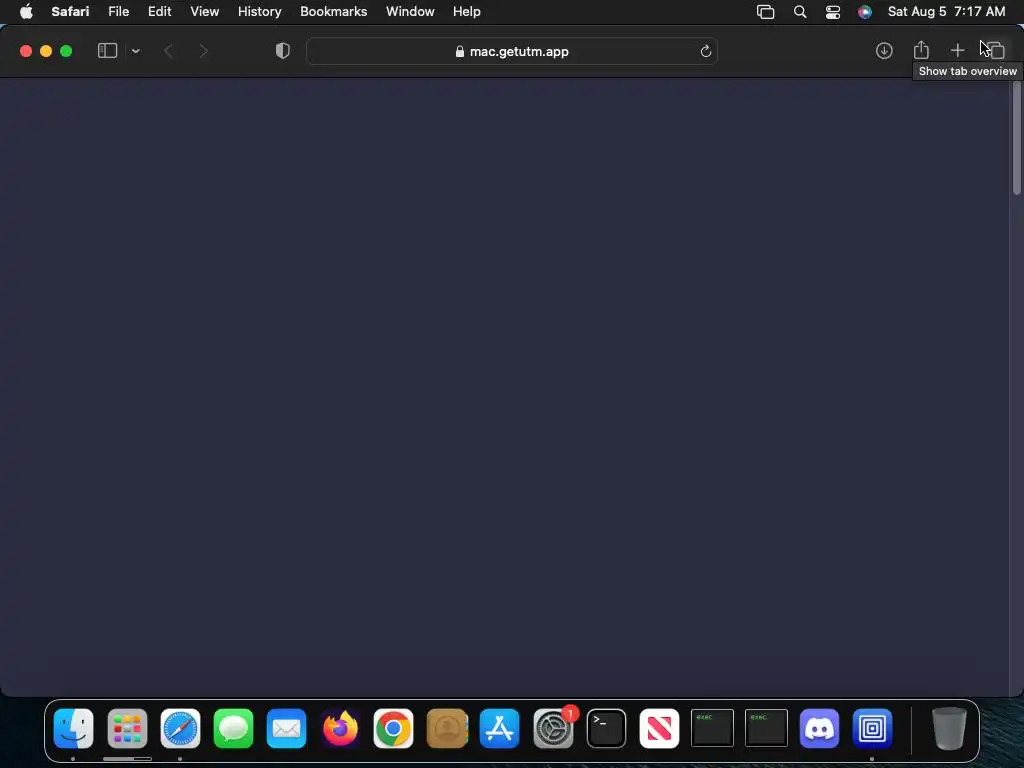Open Spotlight search
Screen dimensions: 1024x768
[x=799, y=12]
